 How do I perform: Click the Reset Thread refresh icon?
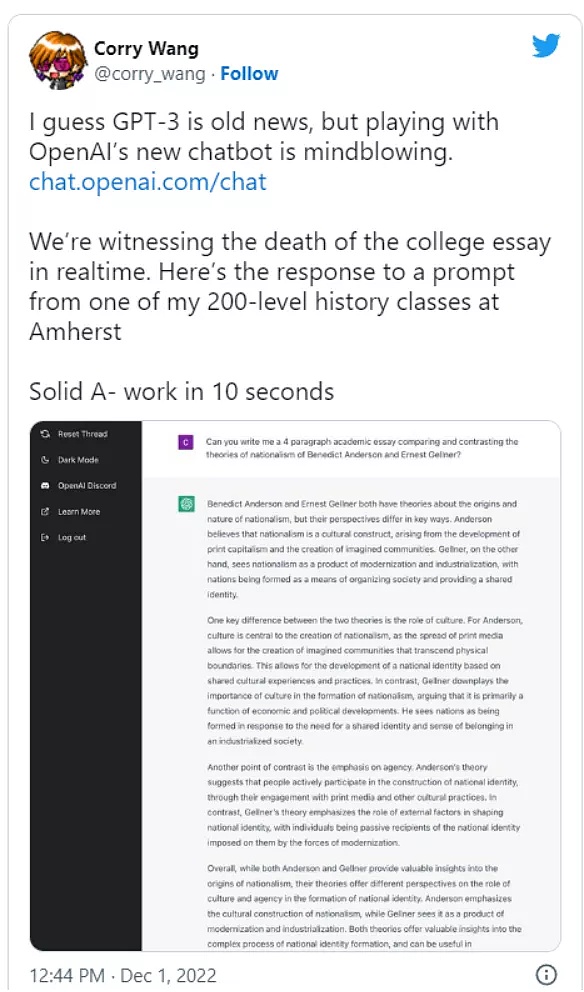point(44,434)
